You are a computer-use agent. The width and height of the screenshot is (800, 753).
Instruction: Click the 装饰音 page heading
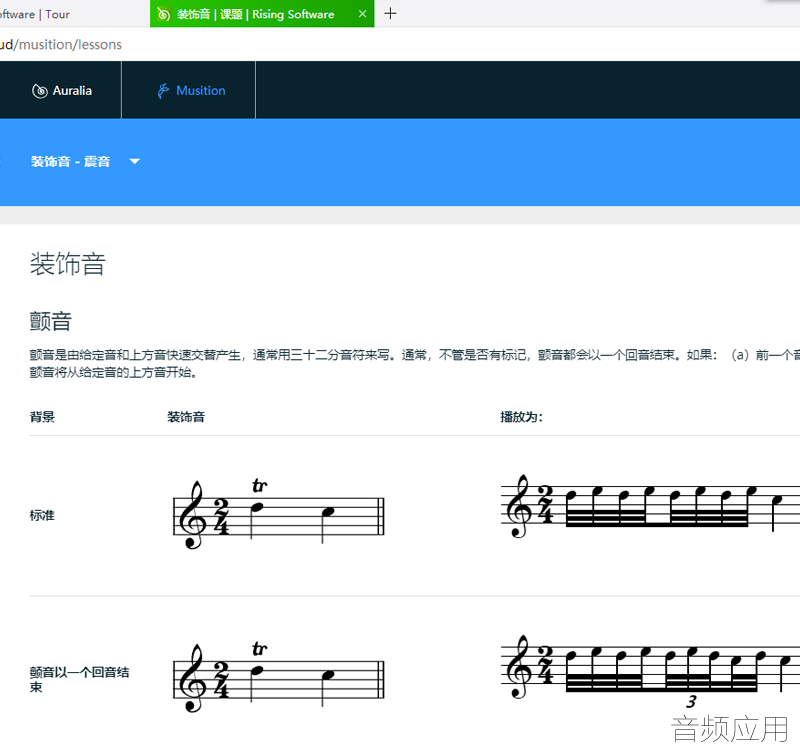67,264
